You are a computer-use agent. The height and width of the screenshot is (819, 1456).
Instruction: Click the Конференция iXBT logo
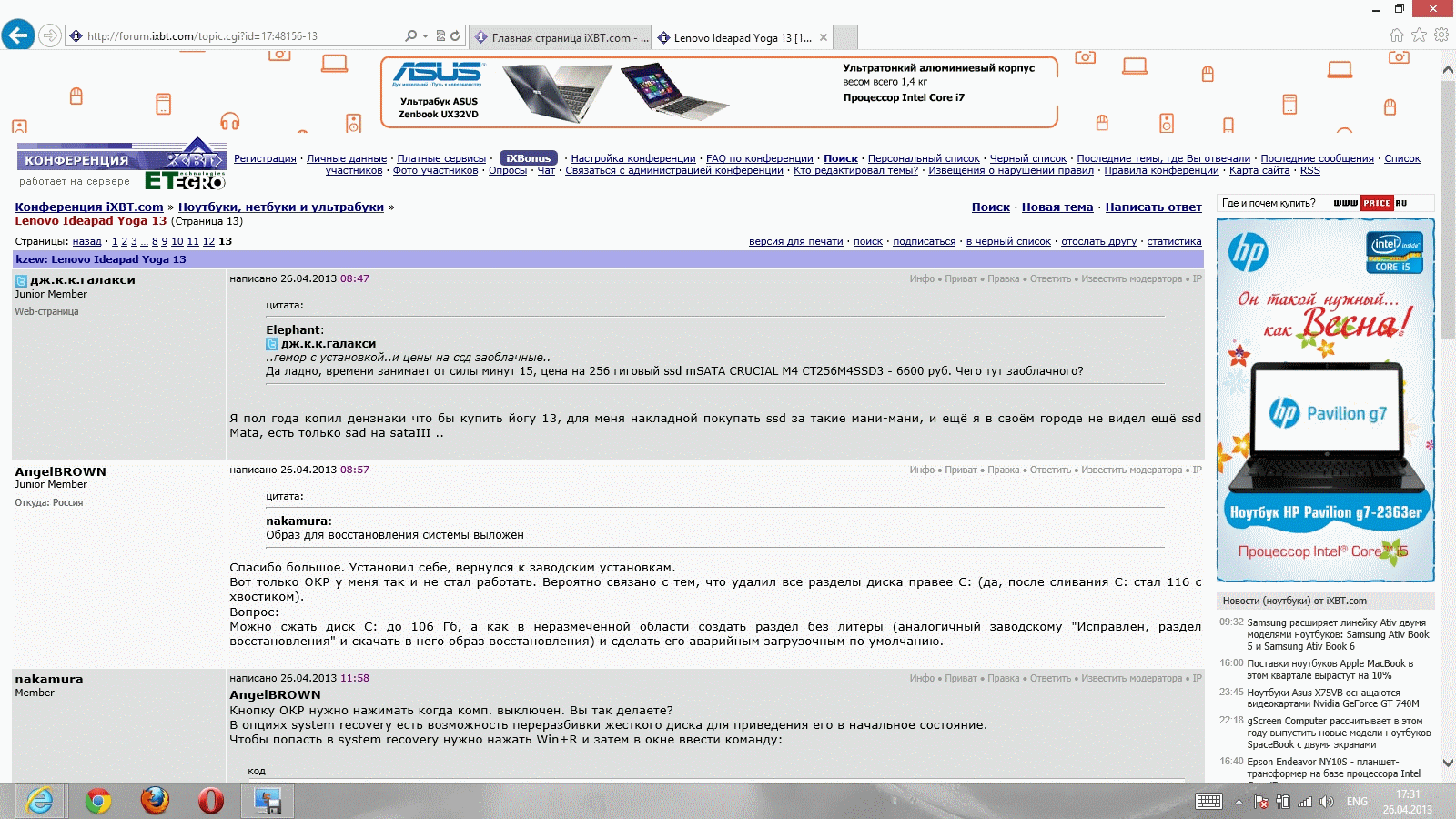coord(121,155)
